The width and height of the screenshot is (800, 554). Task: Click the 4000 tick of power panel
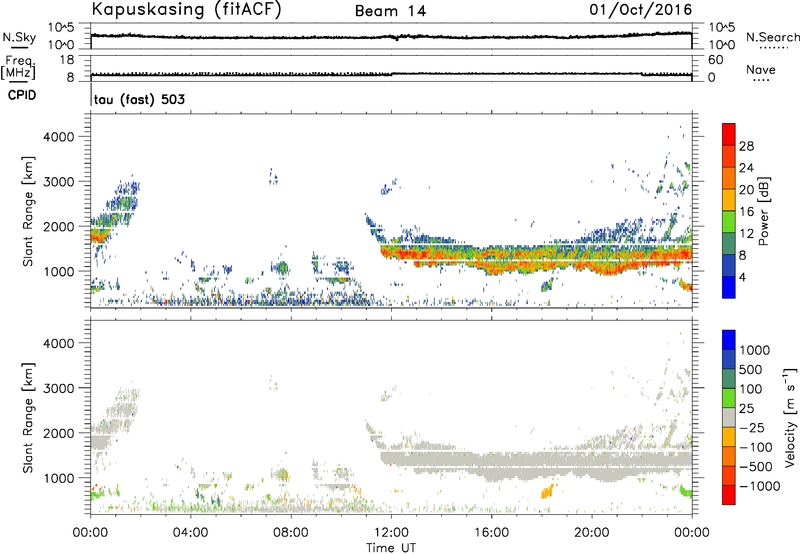click(x=59, y=137)
